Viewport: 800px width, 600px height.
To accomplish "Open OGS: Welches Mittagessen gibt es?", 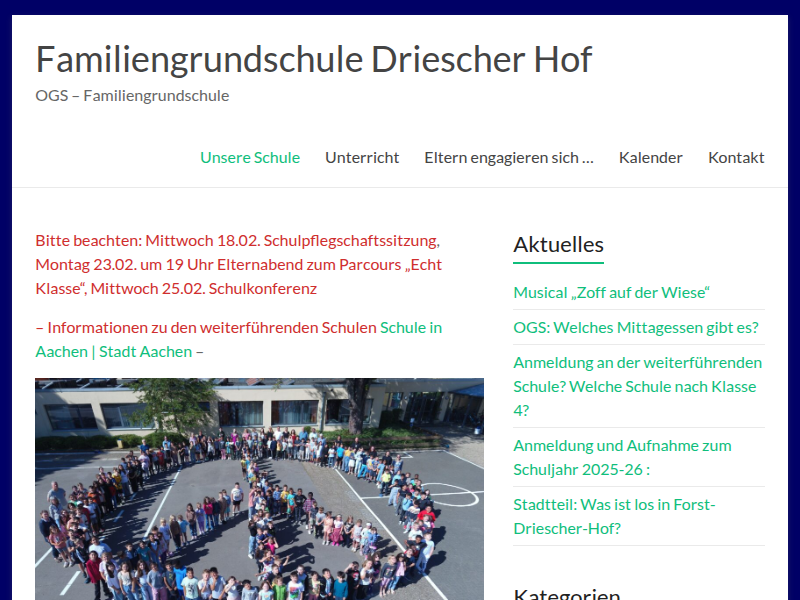I will [635, 327].
